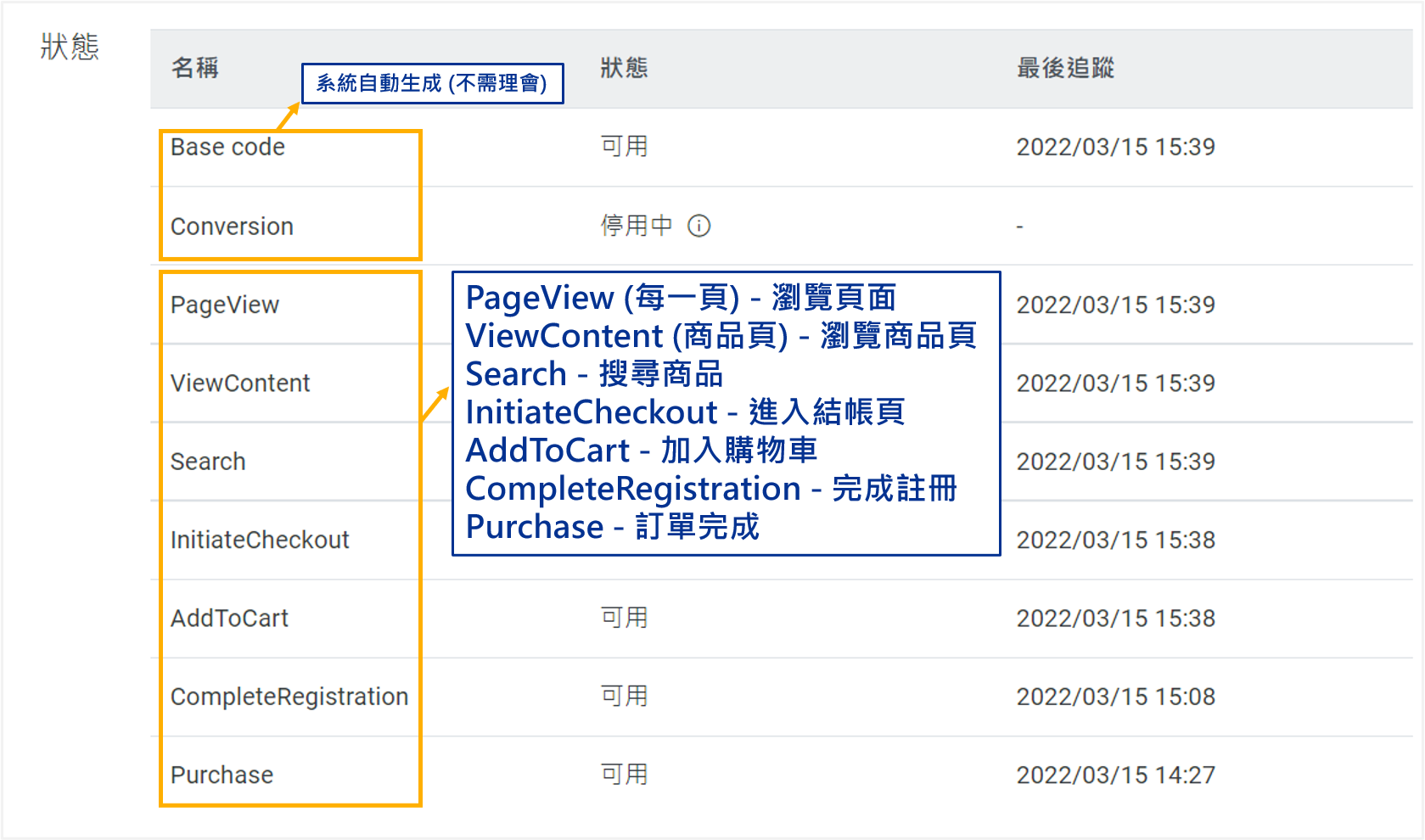Click the info icon beside 停用中
Image resolution: width=1425 pixels, height=840 pixels.
coord(698,226)
